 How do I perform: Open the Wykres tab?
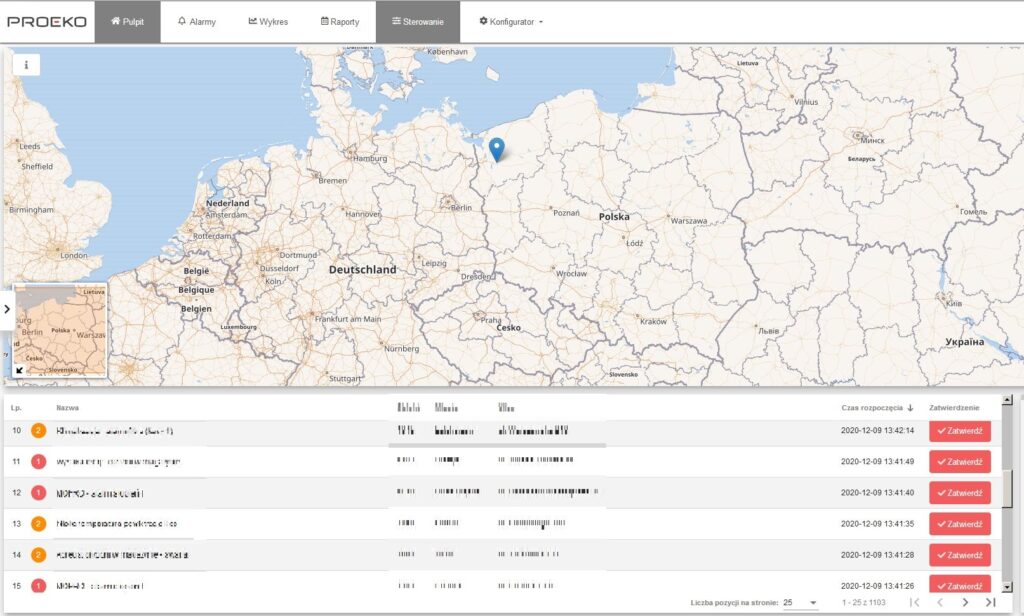268,21
